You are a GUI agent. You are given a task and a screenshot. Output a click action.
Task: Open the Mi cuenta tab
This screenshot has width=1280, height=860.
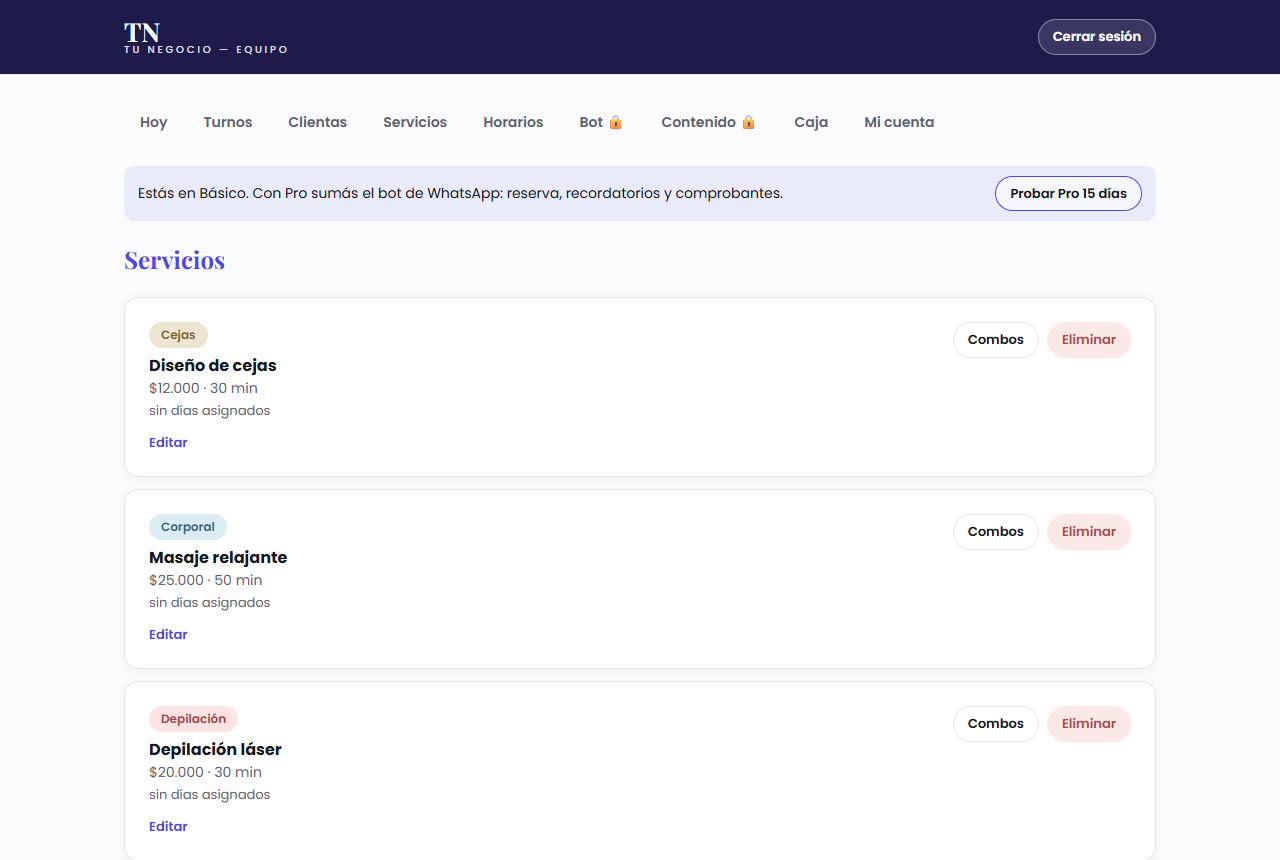pyautogui.click(x=899, y=122)
